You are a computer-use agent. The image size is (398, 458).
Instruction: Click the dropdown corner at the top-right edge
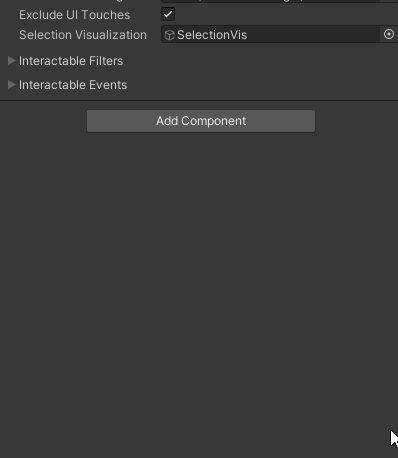(389, 1)
